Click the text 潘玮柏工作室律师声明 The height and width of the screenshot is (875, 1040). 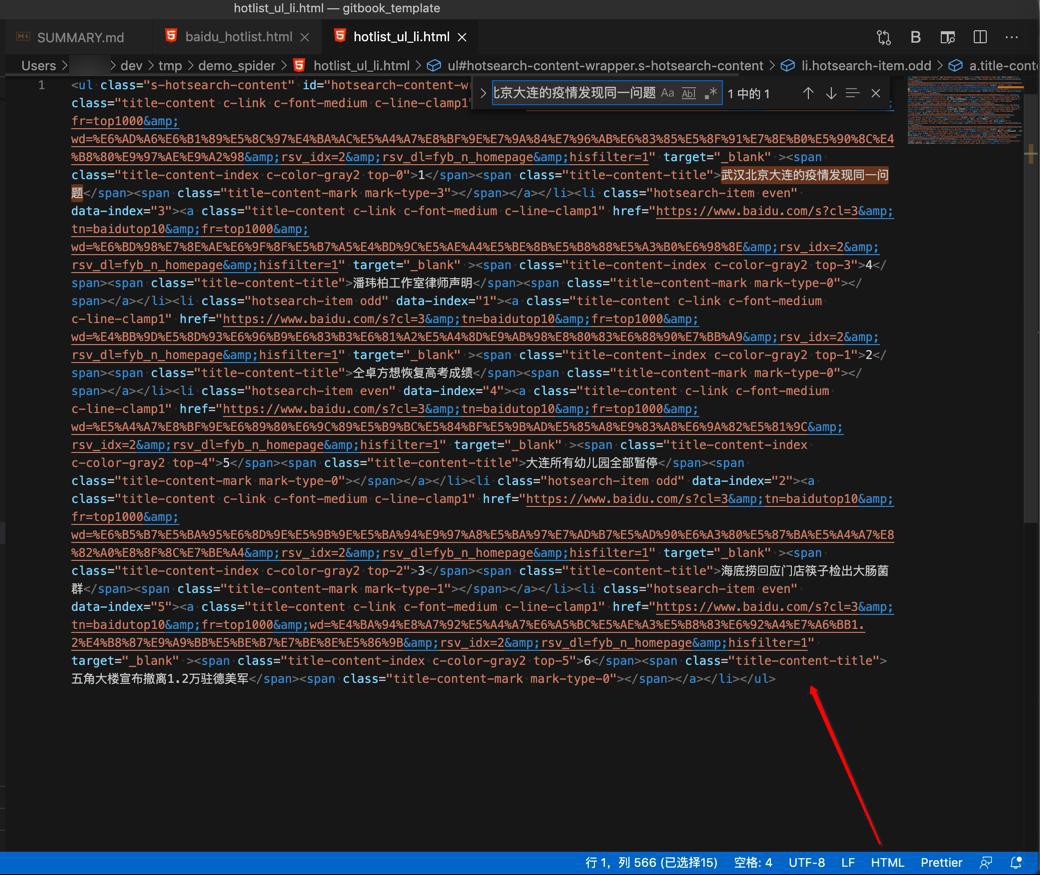coord(412,283)
